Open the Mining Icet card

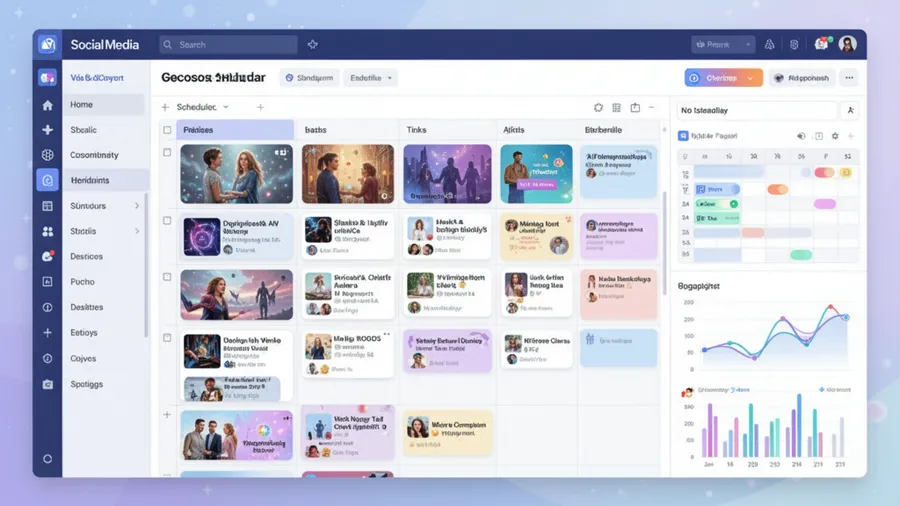point(536,236)
